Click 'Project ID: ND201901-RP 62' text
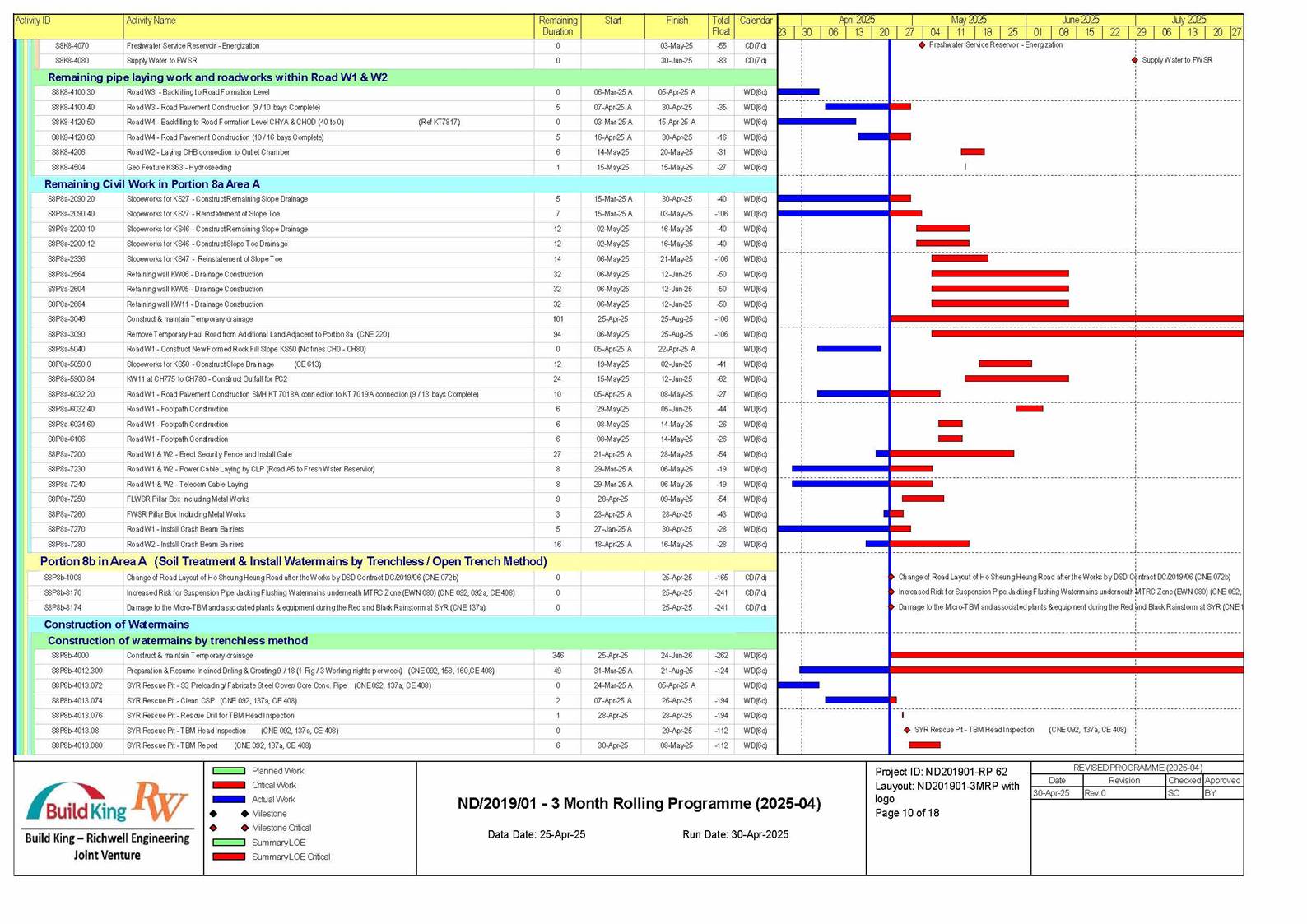The width and height of the screenshot is (1307, 924). [941, 772]
